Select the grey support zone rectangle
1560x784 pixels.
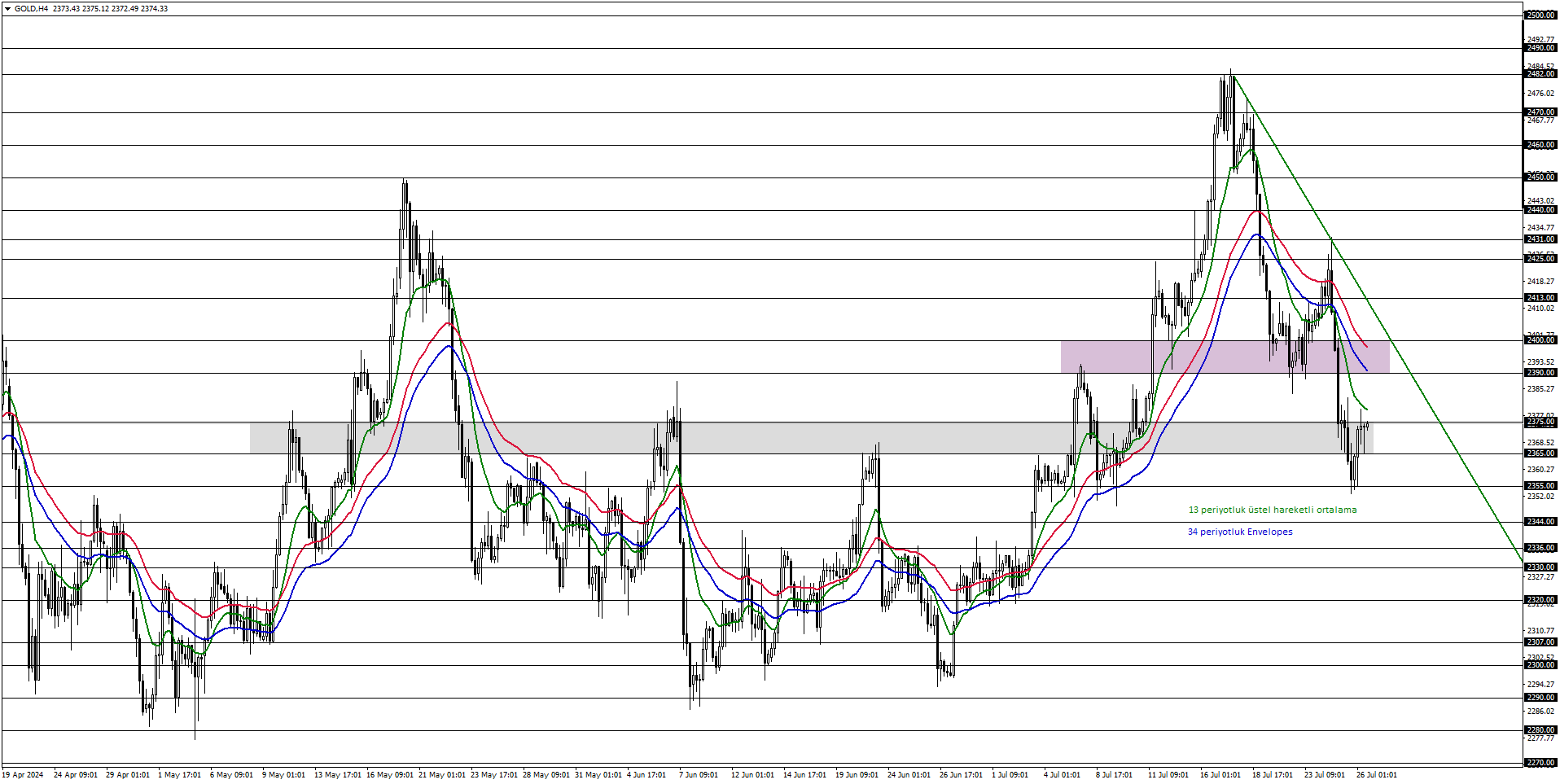click(x=811, y=438)
